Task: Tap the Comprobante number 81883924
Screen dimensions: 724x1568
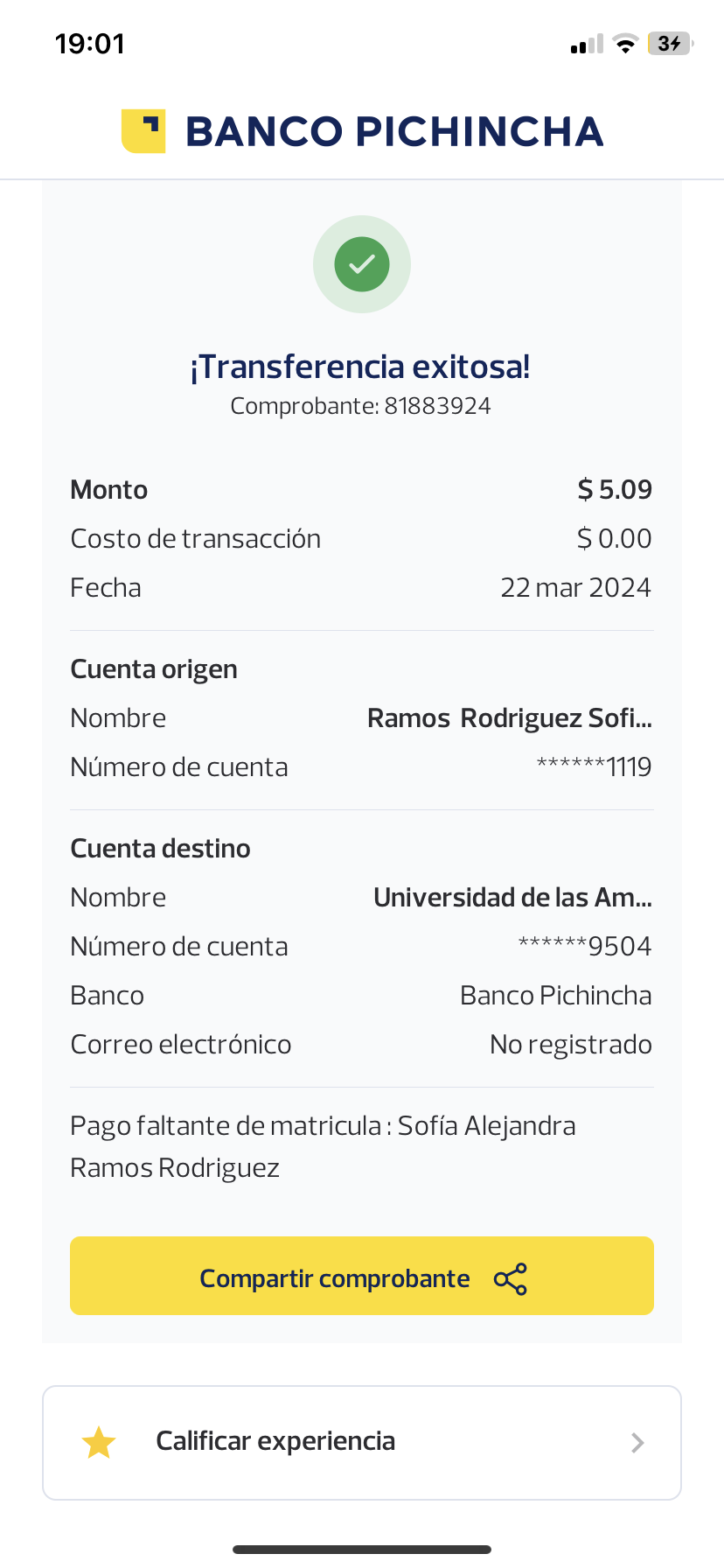Action: (437, 406)
